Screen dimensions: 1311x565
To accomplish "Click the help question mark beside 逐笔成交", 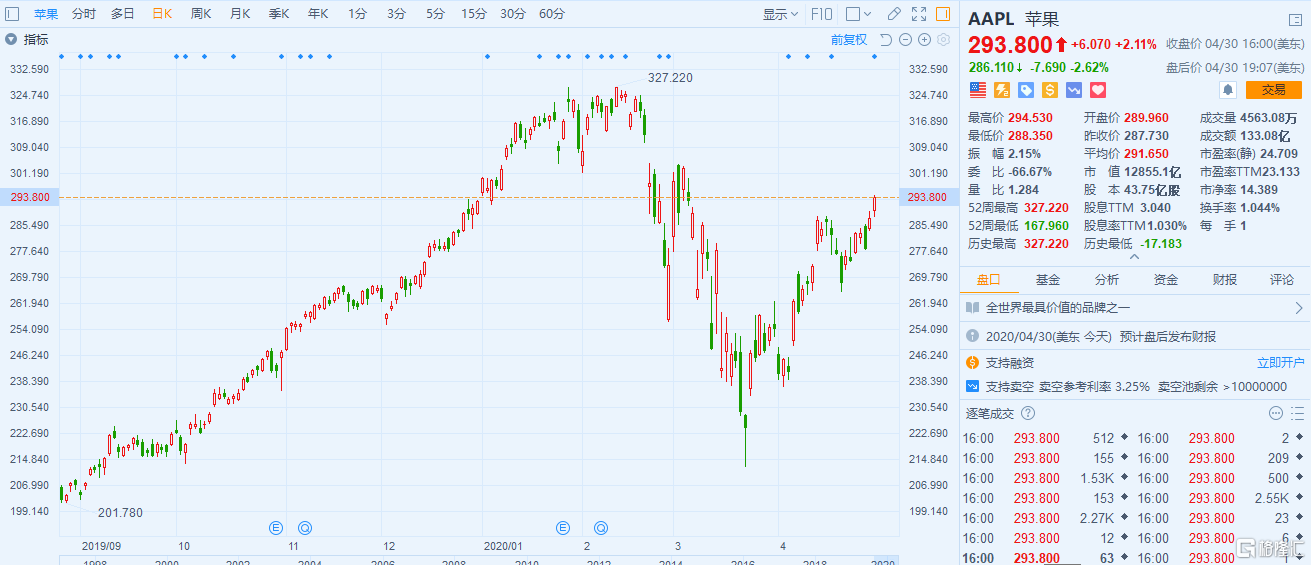I will click(1028, 412).
